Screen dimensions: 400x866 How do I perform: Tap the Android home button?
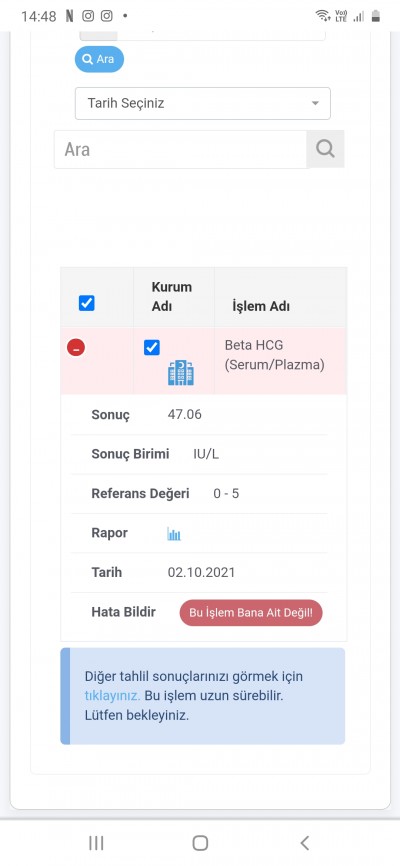pyautogui.click(x=200, y=843)
